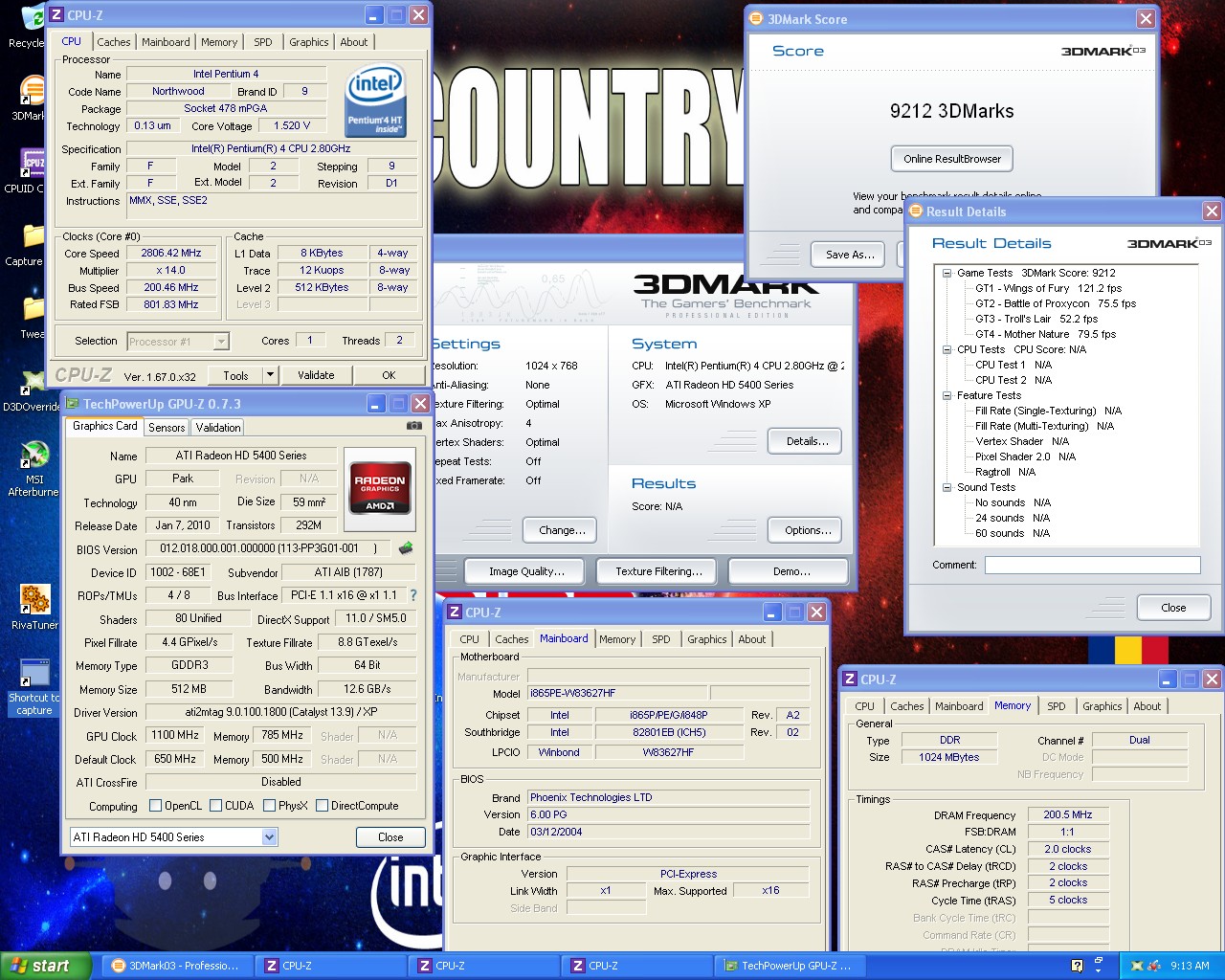Click the Online ResultBrowser button

click(951, 159)
